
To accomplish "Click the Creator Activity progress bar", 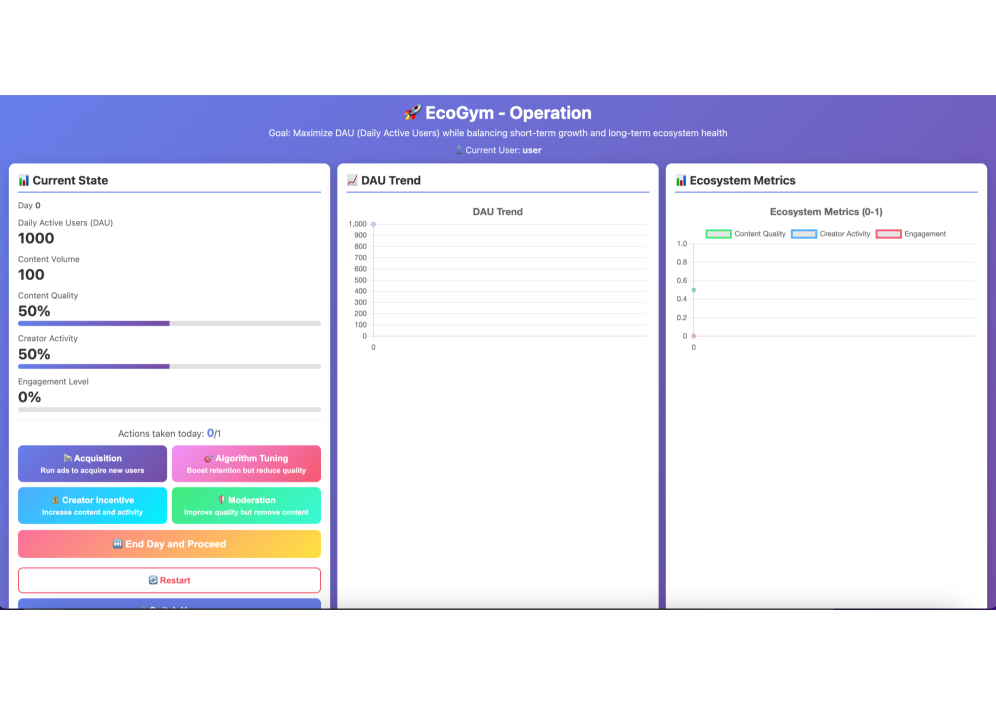I will point(169,366).
